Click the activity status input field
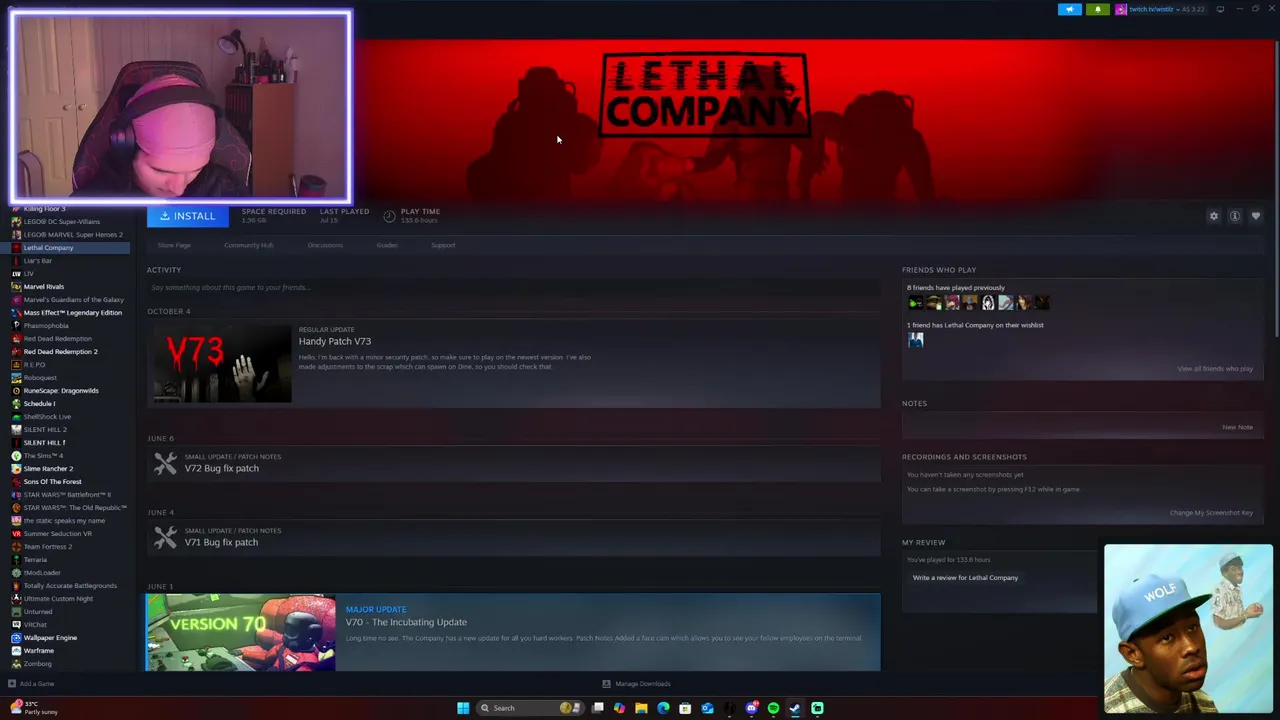The height and width of the screenshot is (720, 1280). point(513,287)
